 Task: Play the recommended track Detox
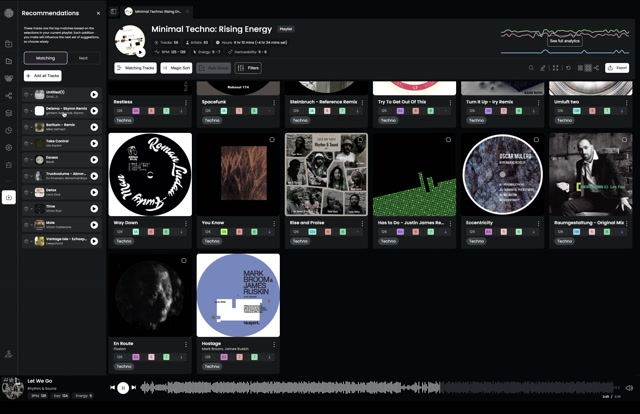94,192
